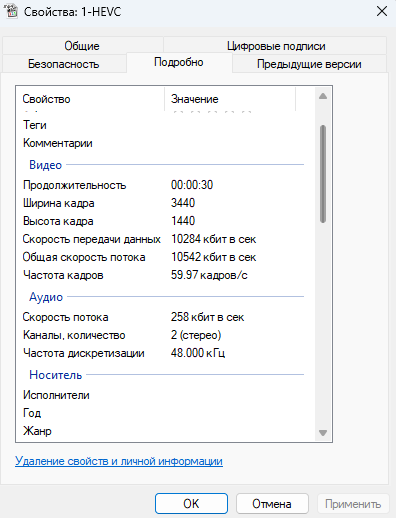Click the Значение column header
This screenshot has width=396, height=518.
coord(230,99)
